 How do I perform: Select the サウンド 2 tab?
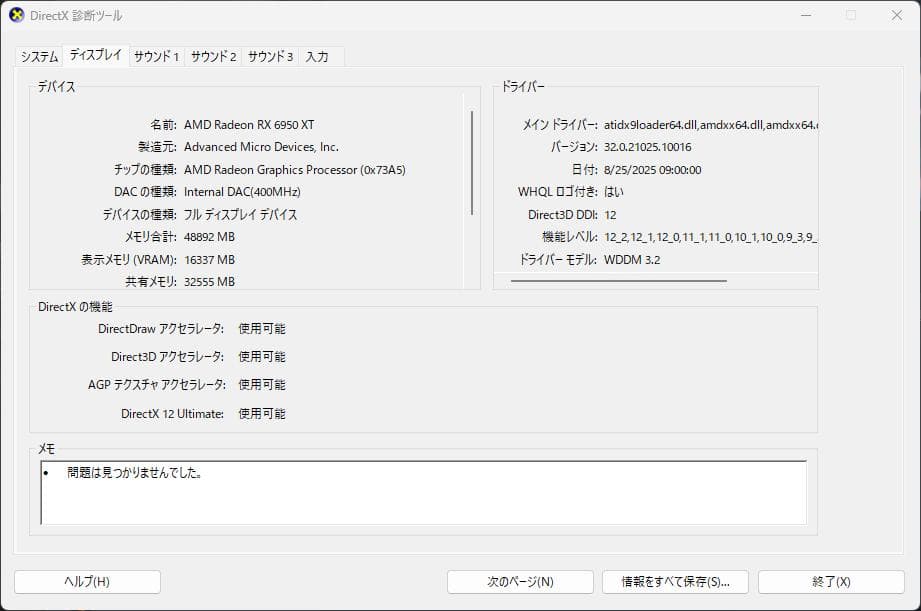tap(213, 57)
